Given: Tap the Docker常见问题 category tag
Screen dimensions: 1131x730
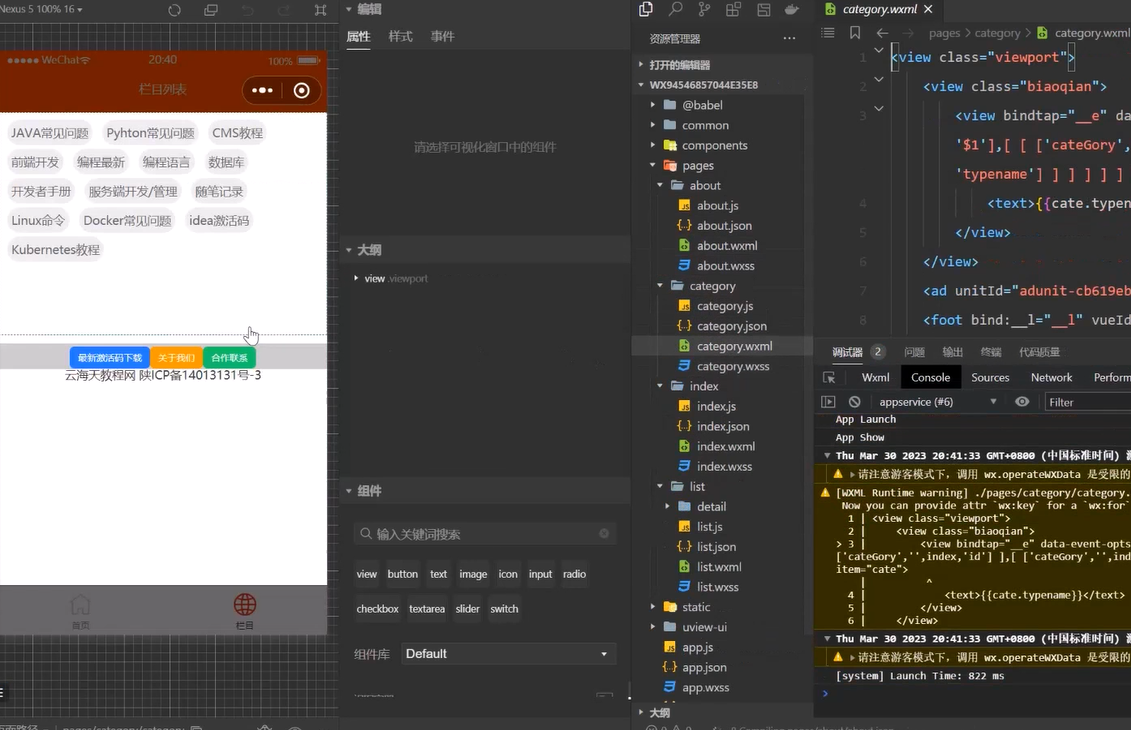Looking at the screenshot, I should point(128,221).
